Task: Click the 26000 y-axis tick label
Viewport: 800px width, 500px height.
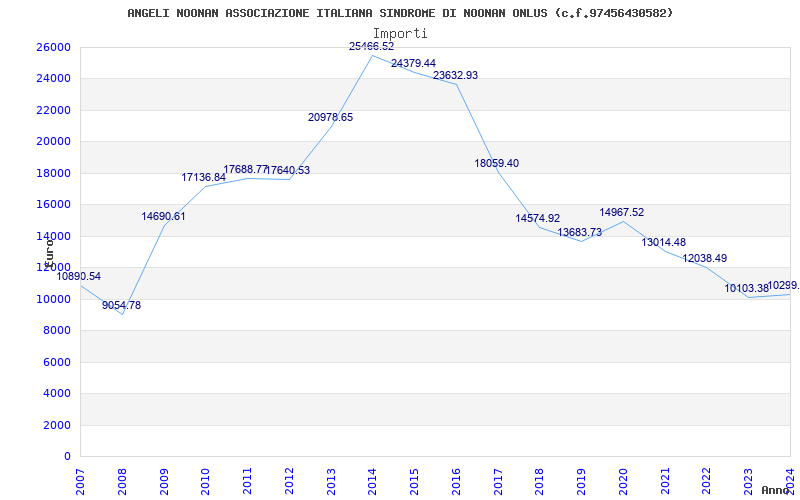Action: point(53,47)
